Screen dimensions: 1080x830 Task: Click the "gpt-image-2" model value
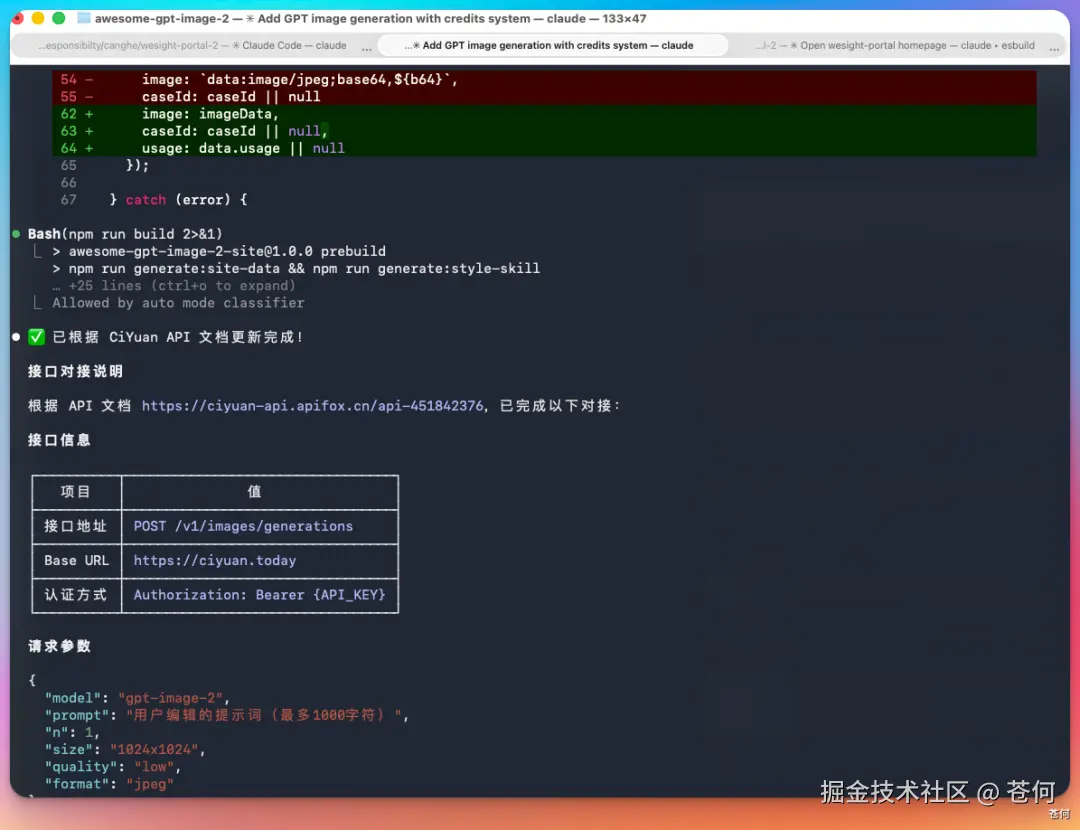(170, 698)
